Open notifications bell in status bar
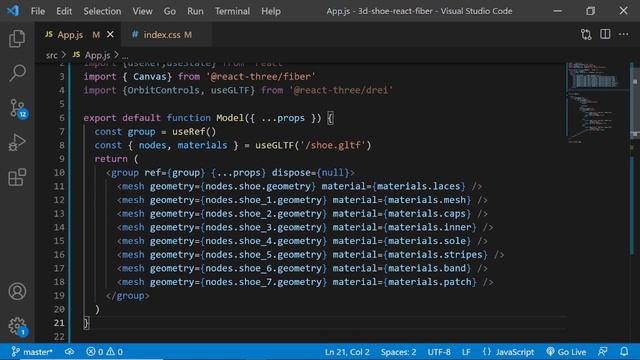The height and width of the screenshot is (360, 640). (624, 351)
